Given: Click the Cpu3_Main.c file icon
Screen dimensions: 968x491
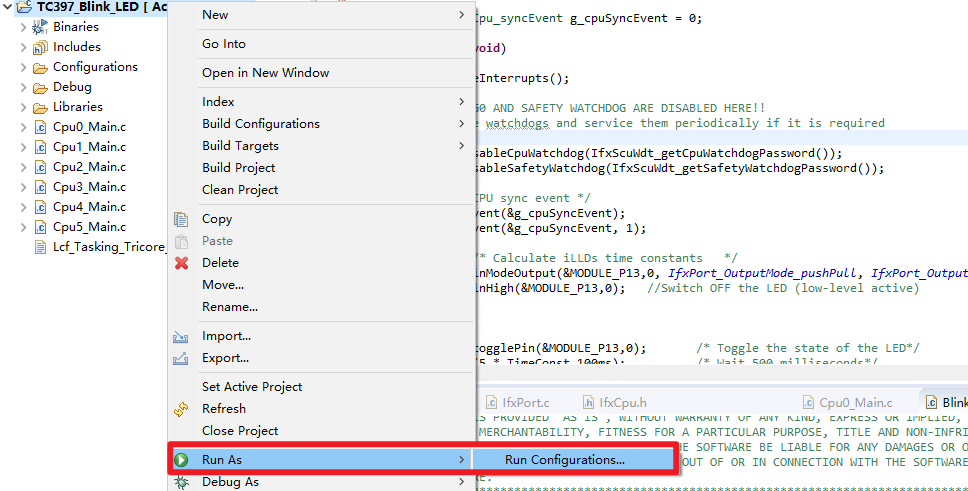Looking at the screenshot, I should coord(40,187).
